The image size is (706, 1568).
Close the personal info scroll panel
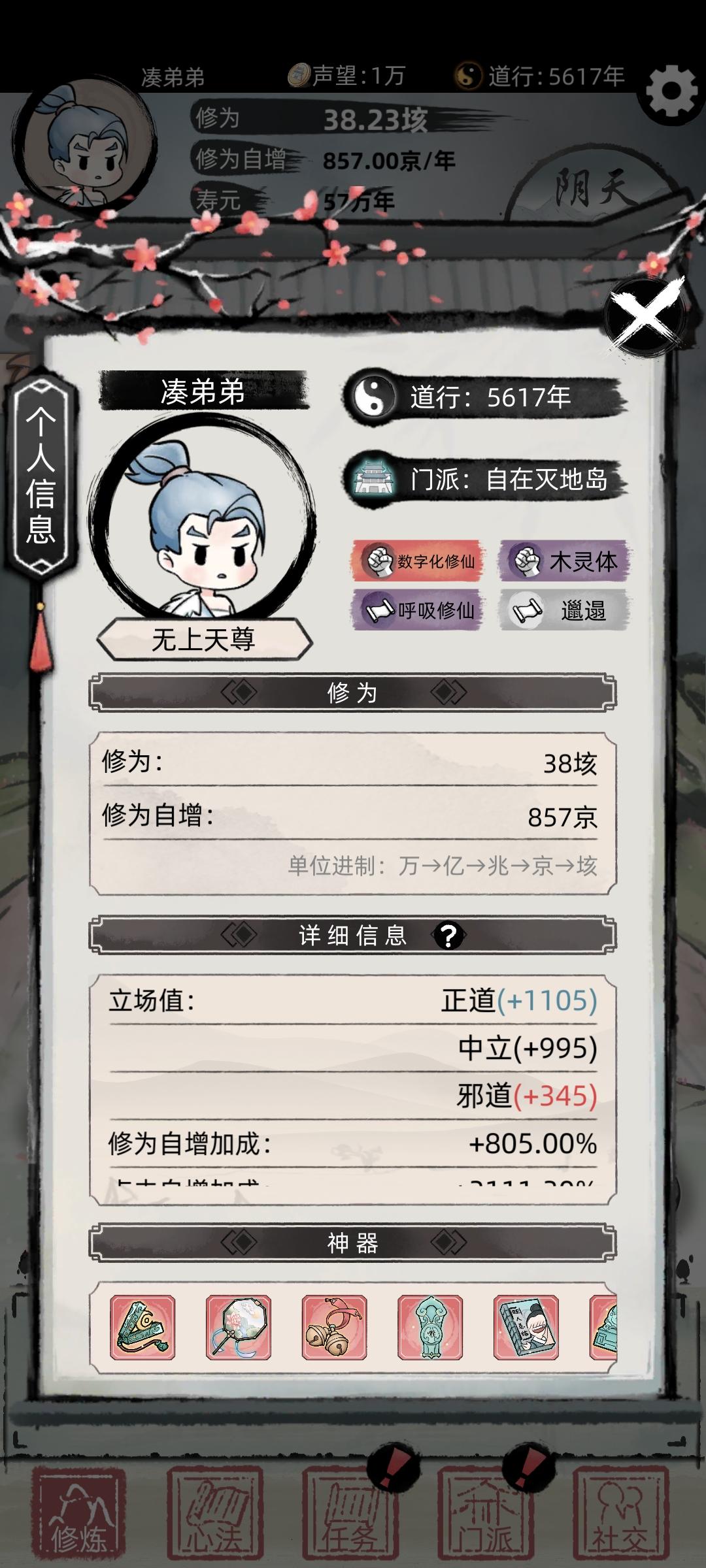[x=645, y=316]
